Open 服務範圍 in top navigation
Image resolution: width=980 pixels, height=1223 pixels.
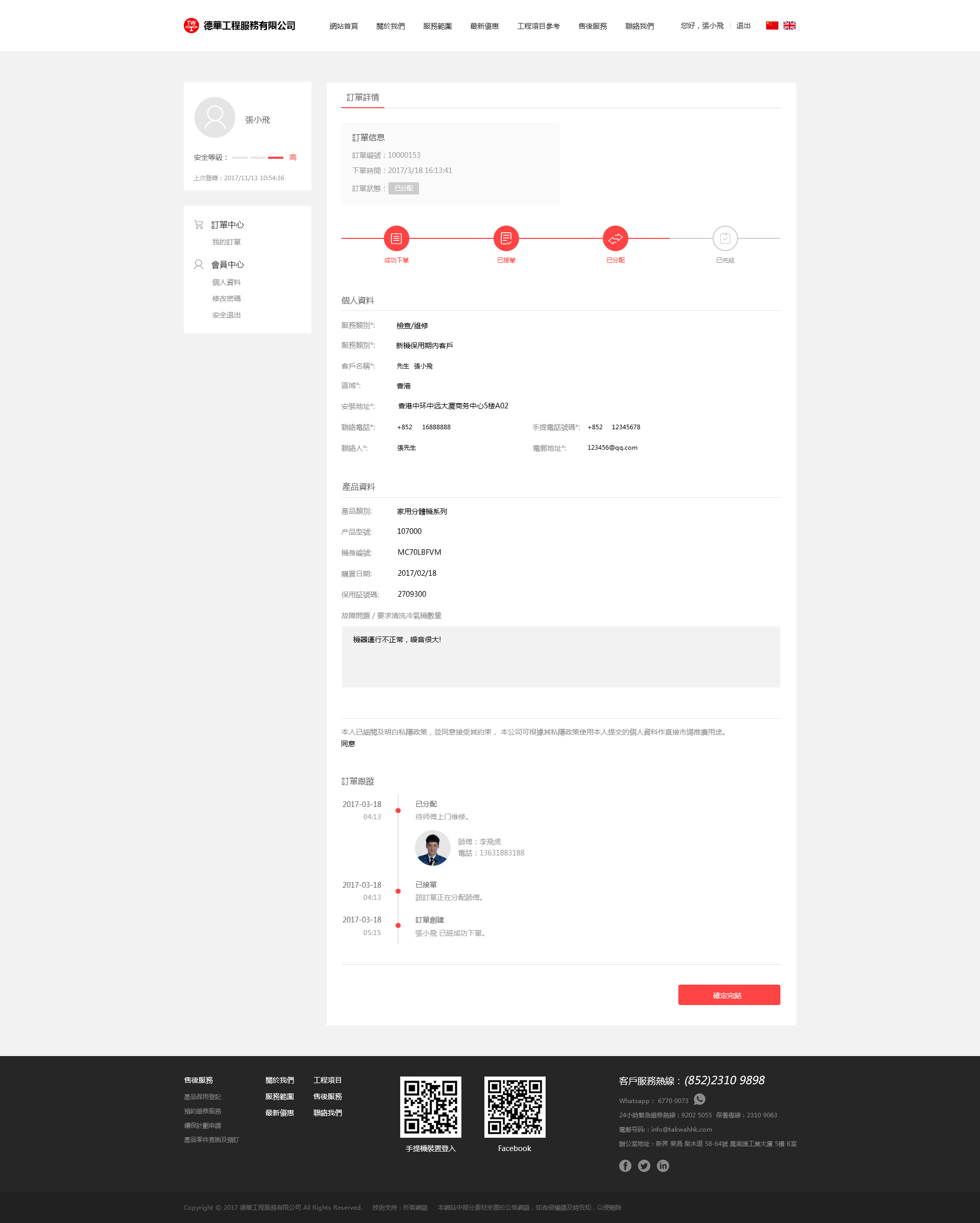coord(437,26)
